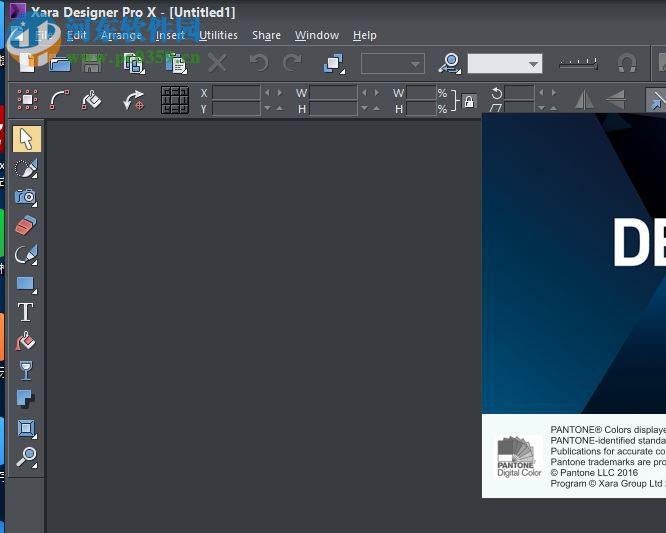666x533 pixels.
Task: Nudge rotation angle right arrow
Action: point(553,92)
